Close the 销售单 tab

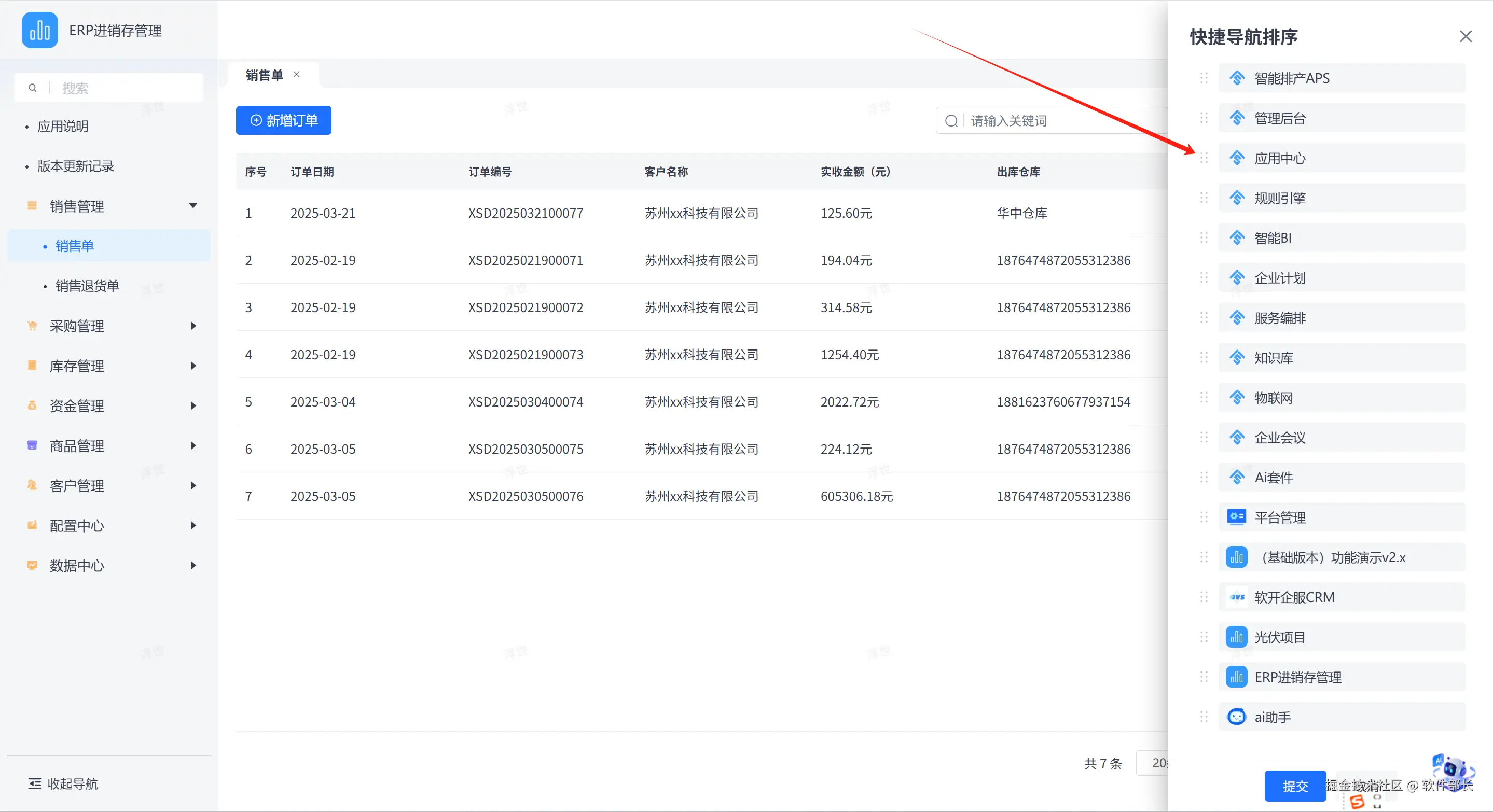297,75
